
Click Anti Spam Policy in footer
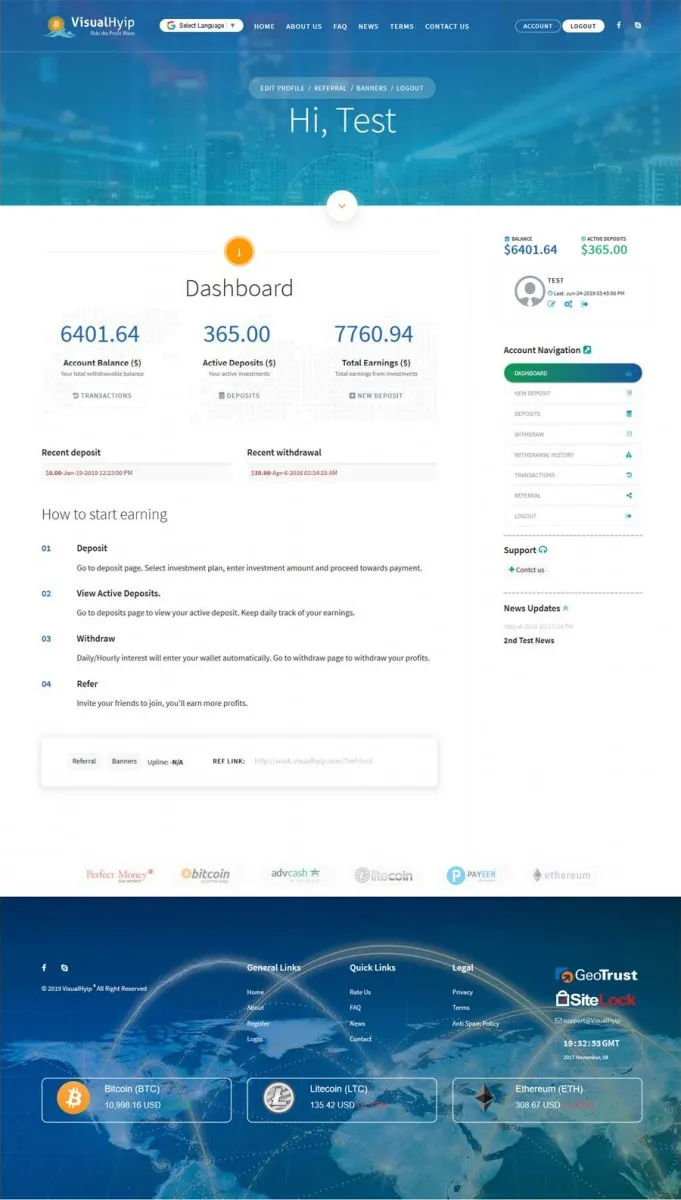[475, 1024]
